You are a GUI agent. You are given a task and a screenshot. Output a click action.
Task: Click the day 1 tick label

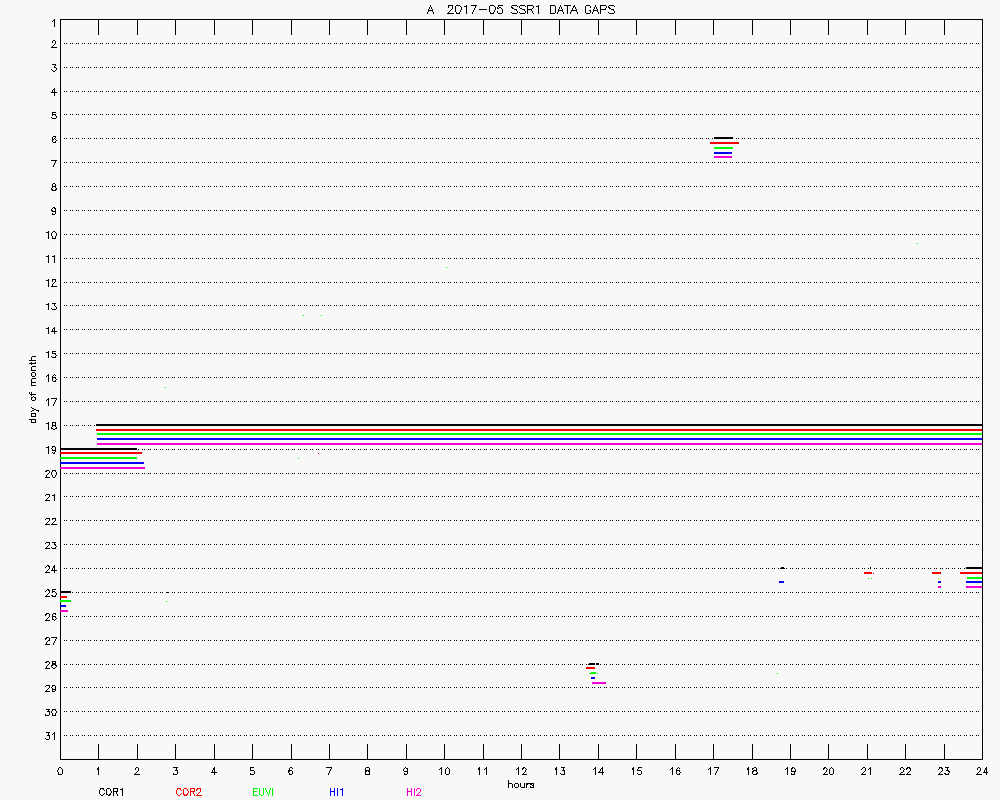[x=52, y=21]
